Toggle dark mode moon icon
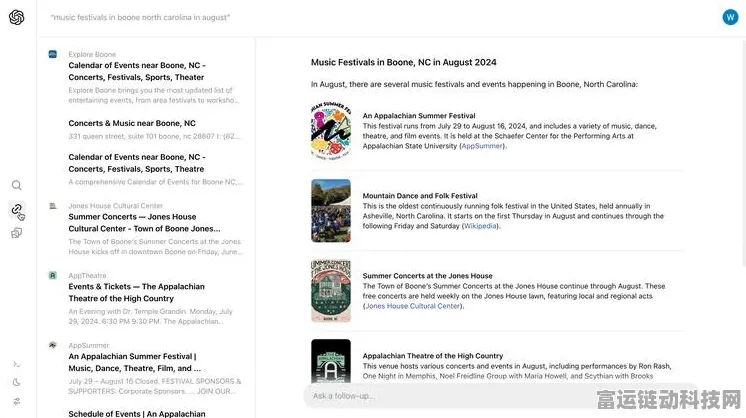 point(17,382)
